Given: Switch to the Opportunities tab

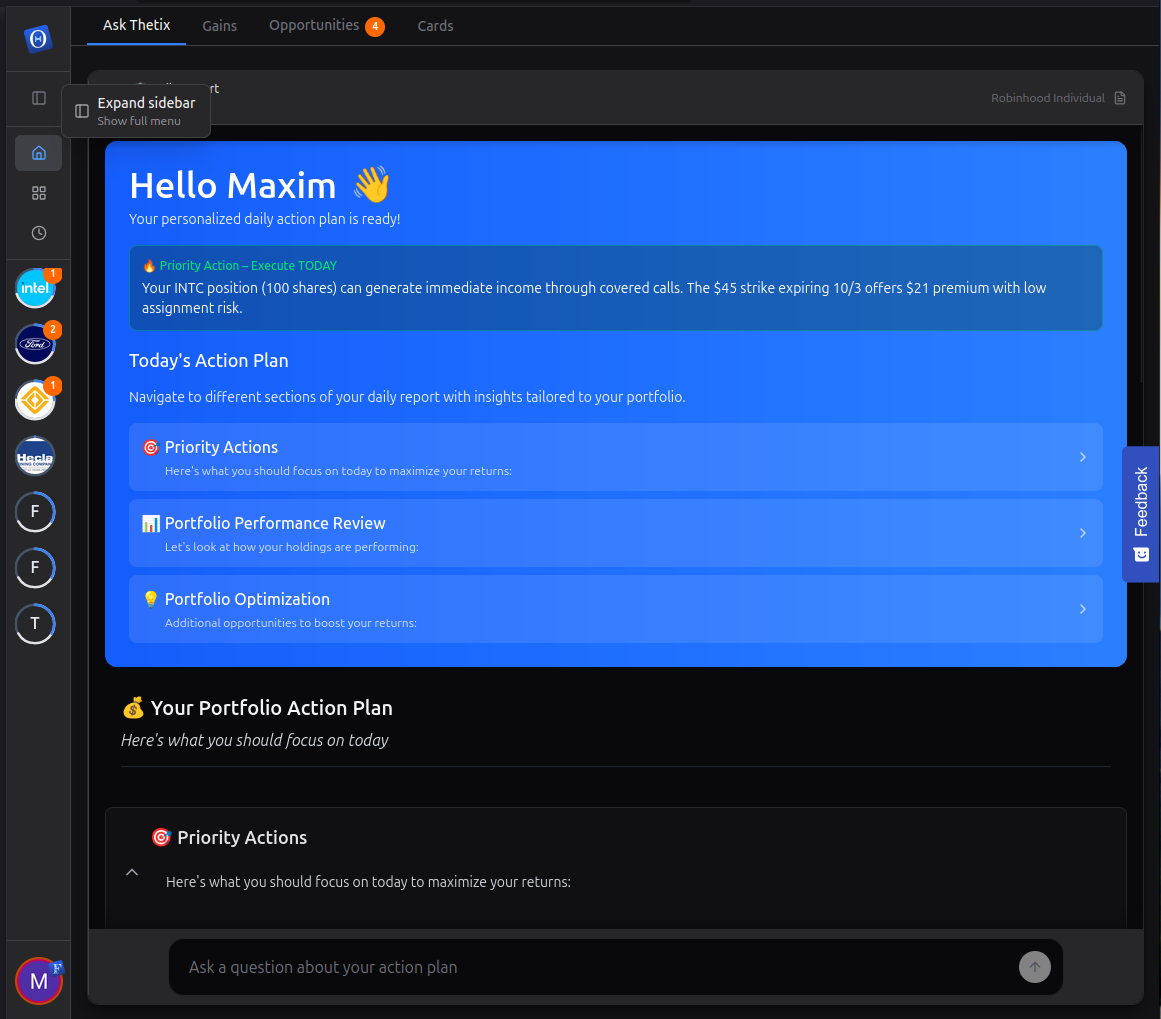Looking at the screenshot, I should pos(314,26).
